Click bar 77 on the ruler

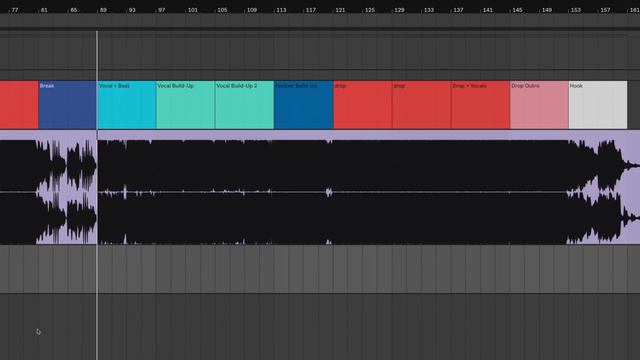point(15,10)
